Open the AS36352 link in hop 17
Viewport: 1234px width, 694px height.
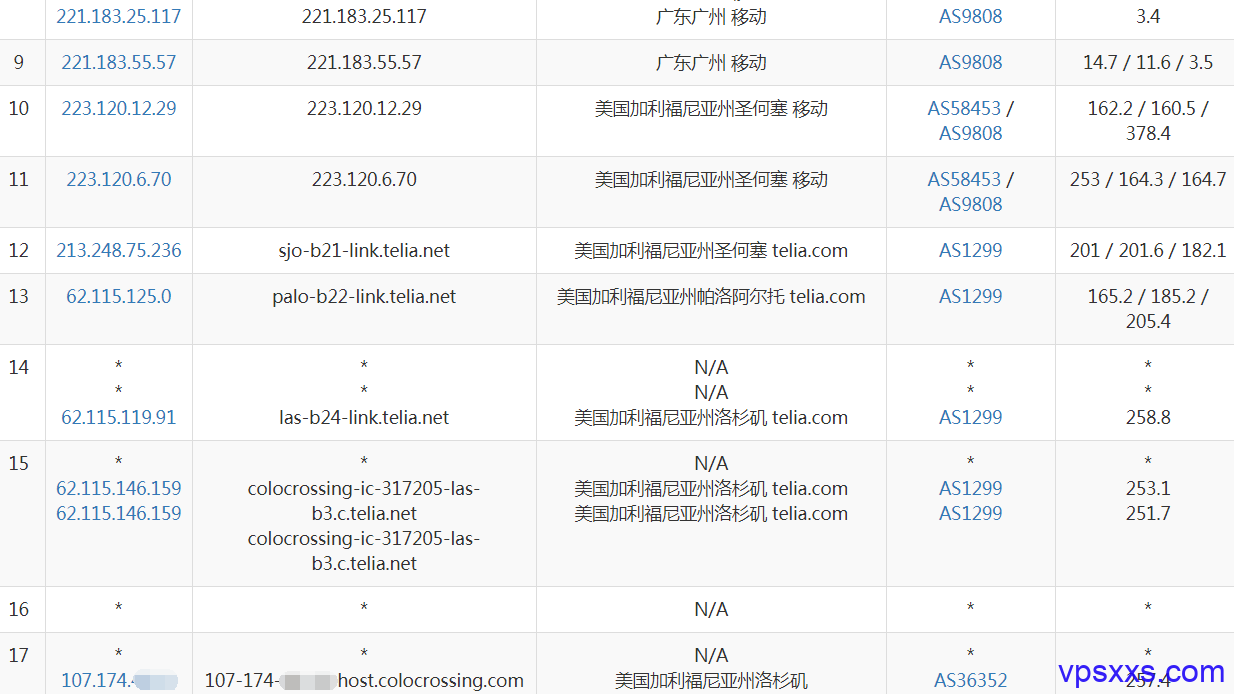(x=970, y=680)
